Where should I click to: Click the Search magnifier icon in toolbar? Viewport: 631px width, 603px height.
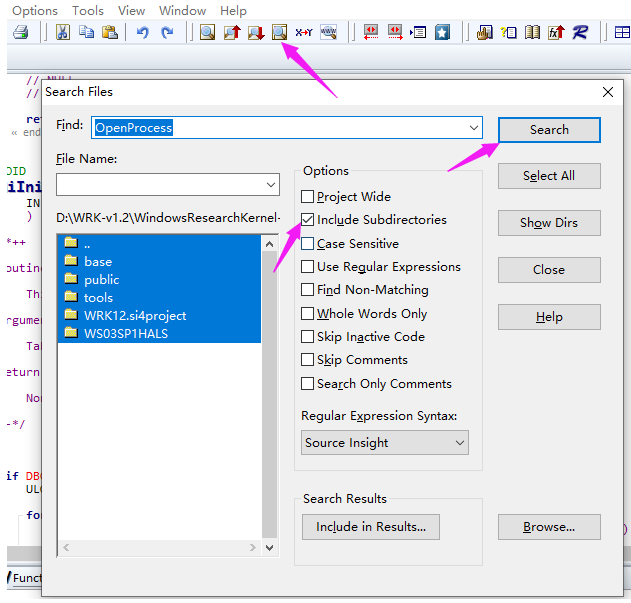[207, 32]
